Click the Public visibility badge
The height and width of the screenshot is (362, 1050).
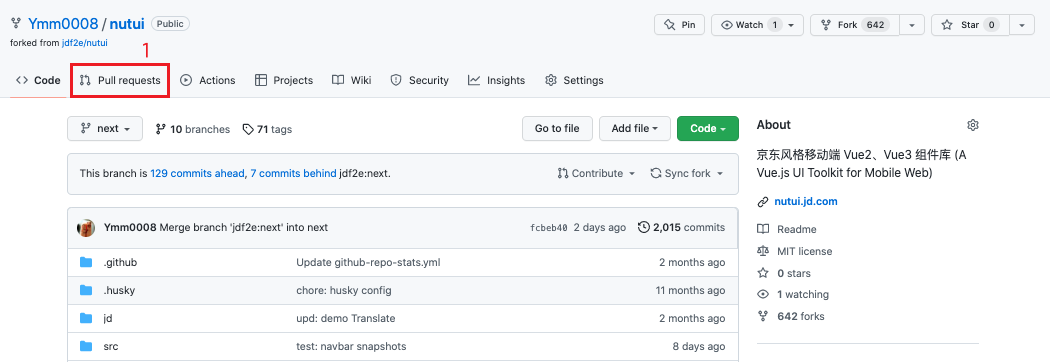click(170, 23)
